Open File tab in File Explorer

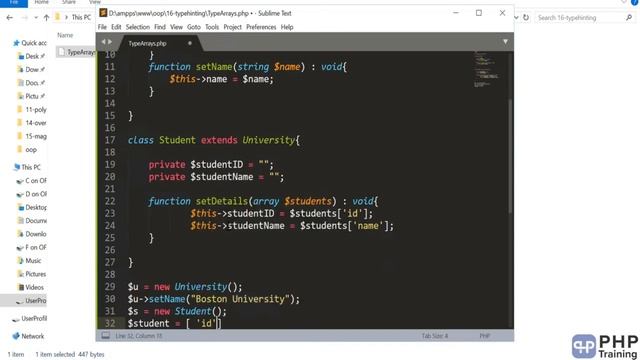[x=14, y=2]
